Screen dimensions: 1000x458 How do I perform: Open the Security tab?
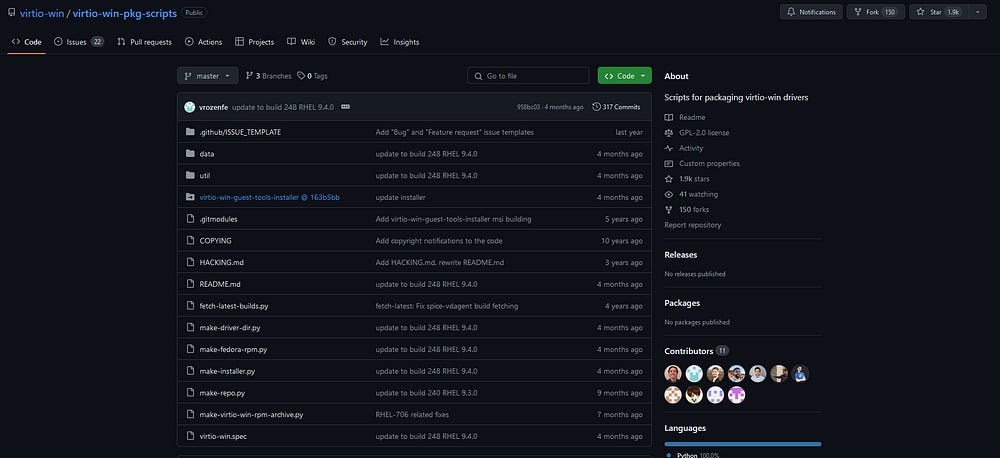pyautogui.click(x=348, y=42)
